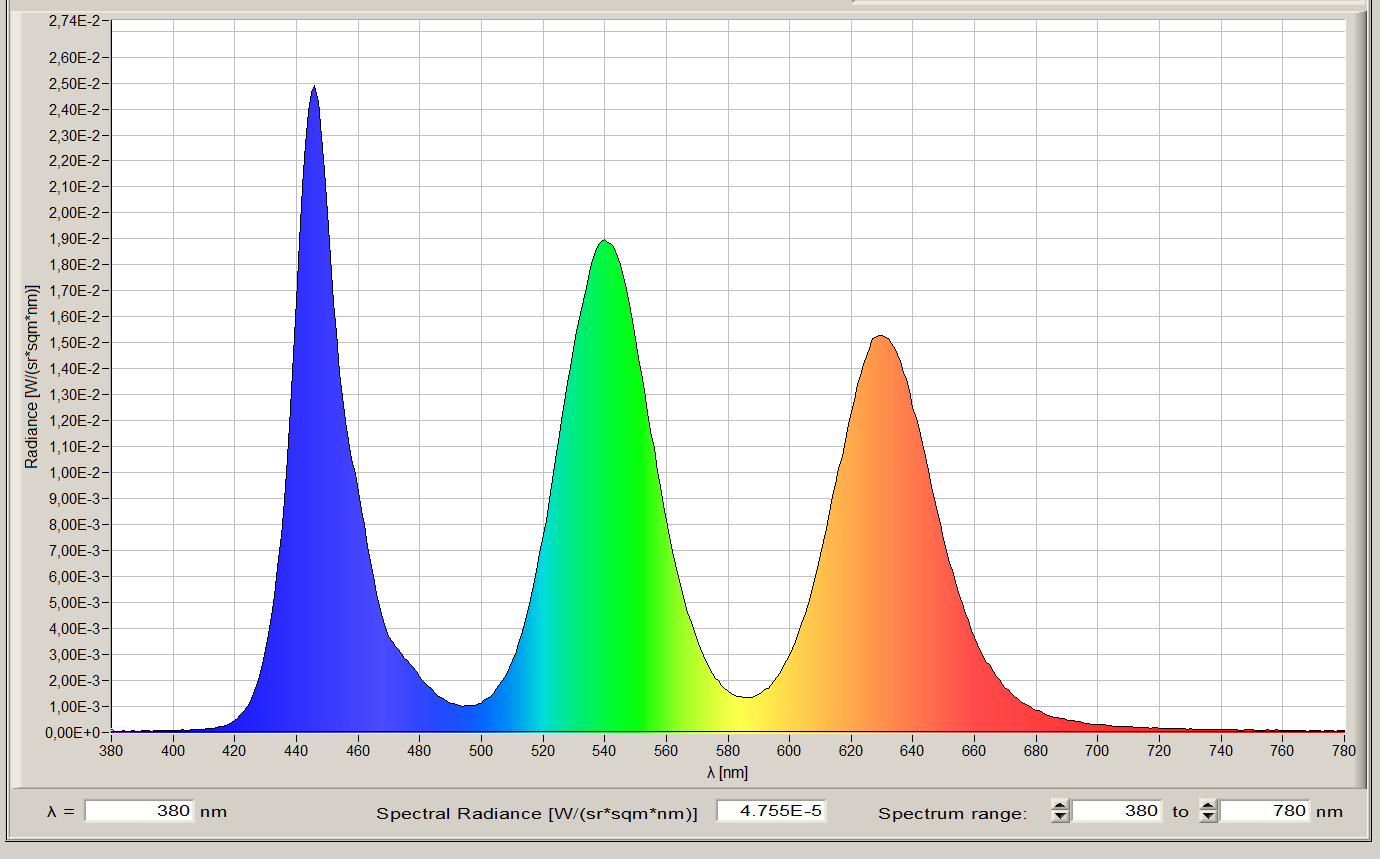The height and width of the screenshot is (859, 1380).
Task: Click the spectrum range start increment arrow
Action: [1060, 805]
